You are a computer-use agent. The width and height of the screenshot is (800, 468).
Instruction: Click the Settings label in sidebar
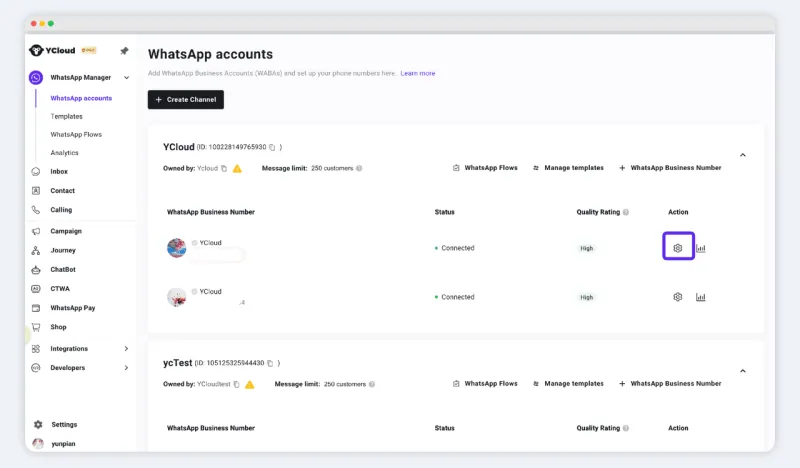pos(64,425)
